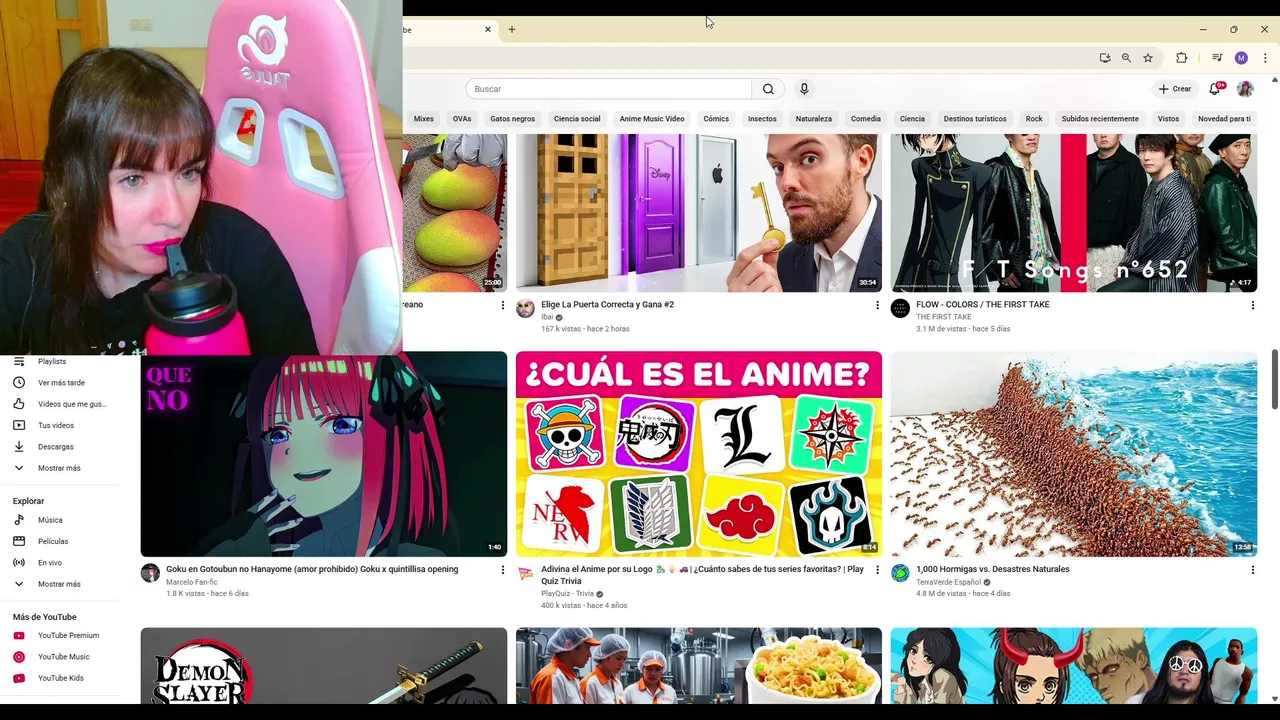Open the YouTube account avatar menu
Viewport: 1280px width, 720px height.
point(1245,89)
